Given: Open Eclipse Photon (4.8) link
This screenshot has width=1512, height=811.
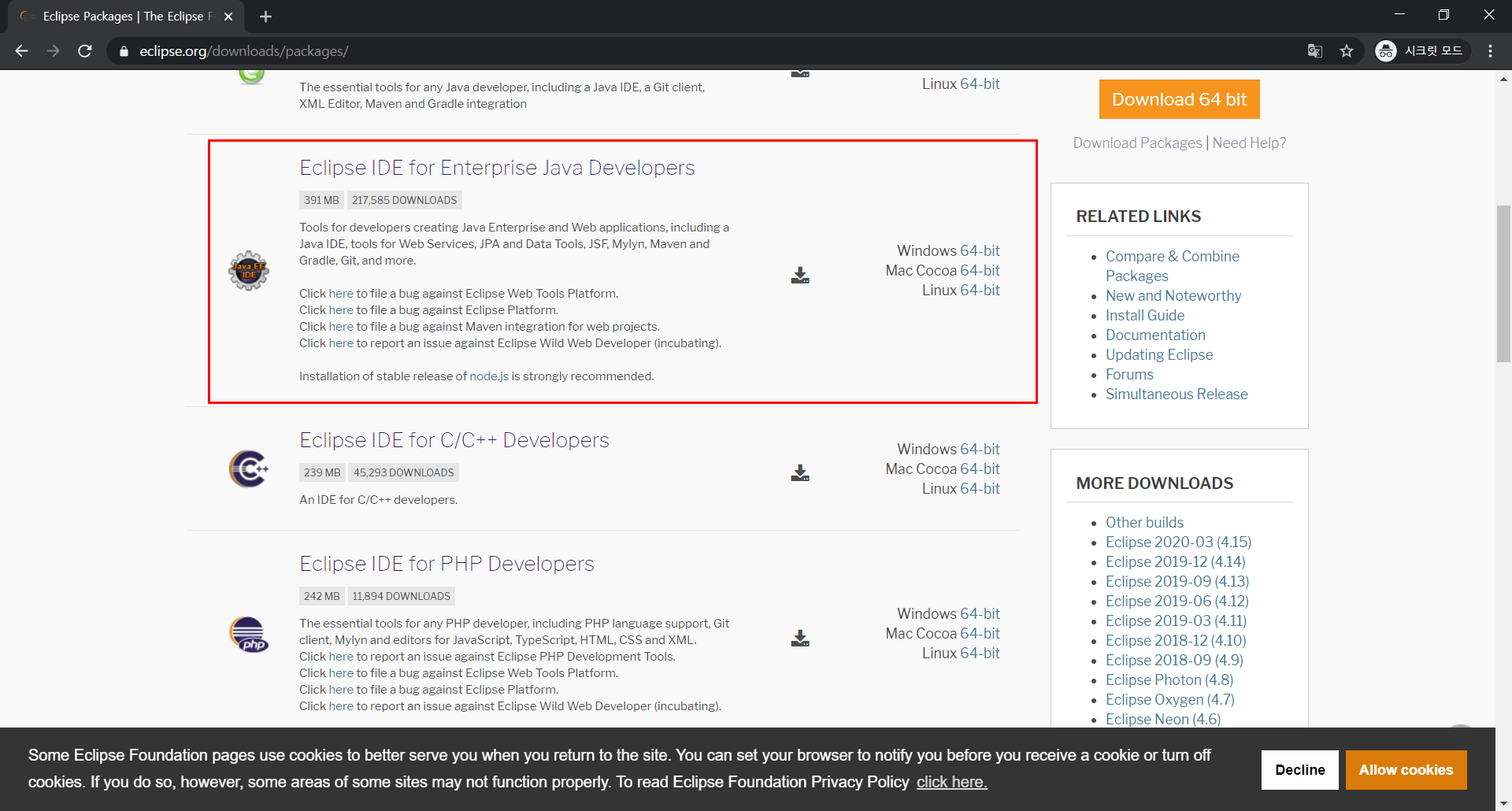Looking at the screenshot, I should click(x=1169, y=680).
